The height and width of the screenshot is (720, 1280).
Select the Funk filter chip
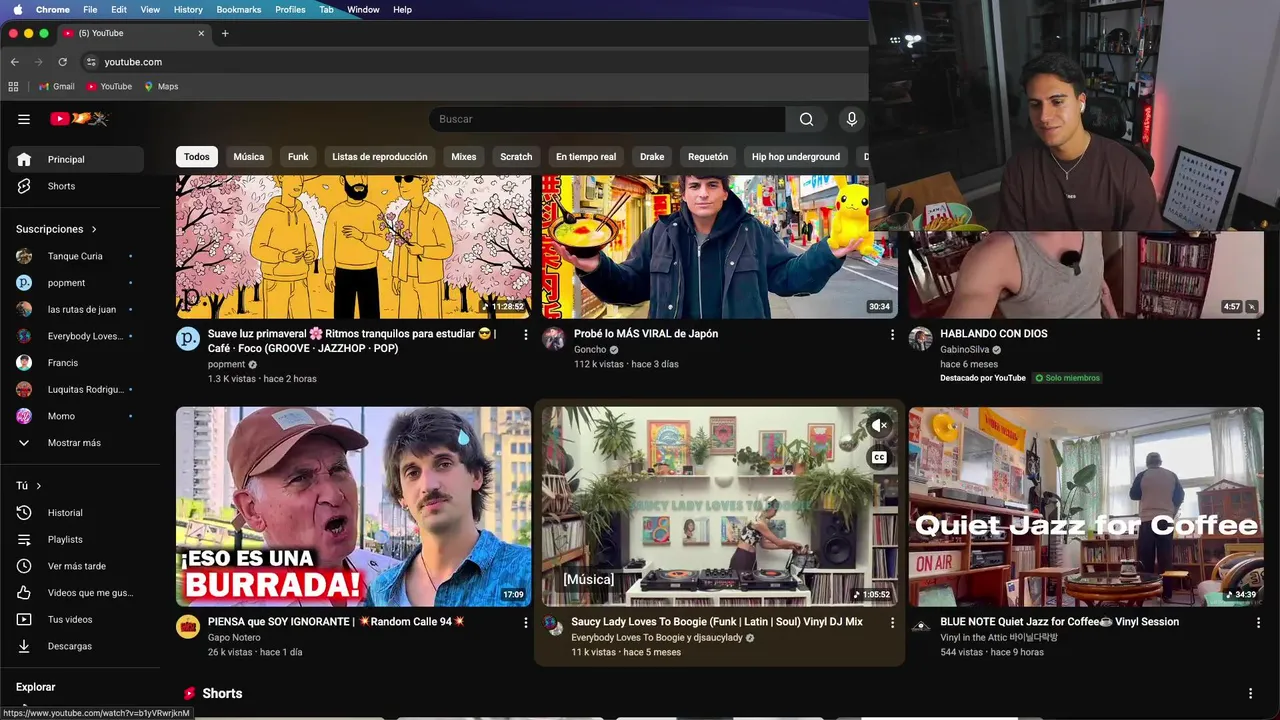[x=298, y=157]
